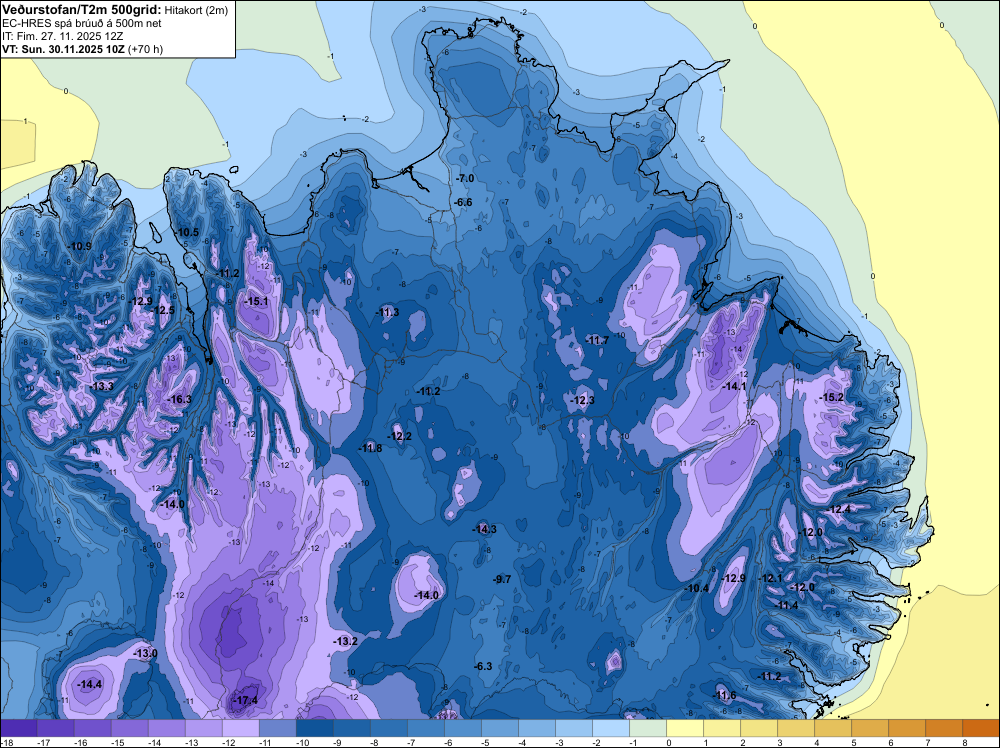This screenshot has width=1000, height=748.
Task: Pick the -10.5 temperature label
Action: pos(187,233)
